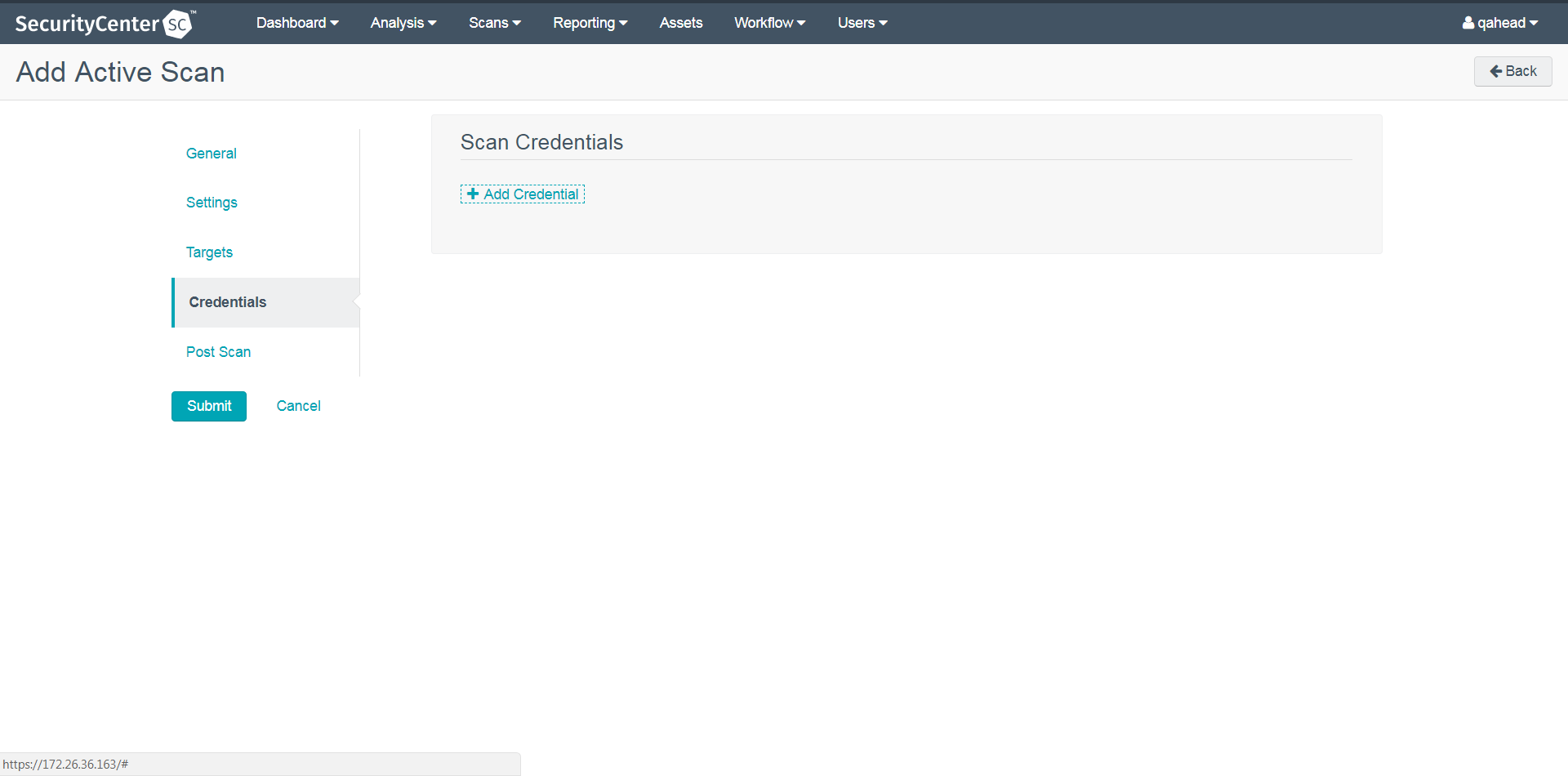The height and width of the screenshot is (776, 1568).
Task: Open the qahead user account menu
Action: click(x=1499, y=23)
